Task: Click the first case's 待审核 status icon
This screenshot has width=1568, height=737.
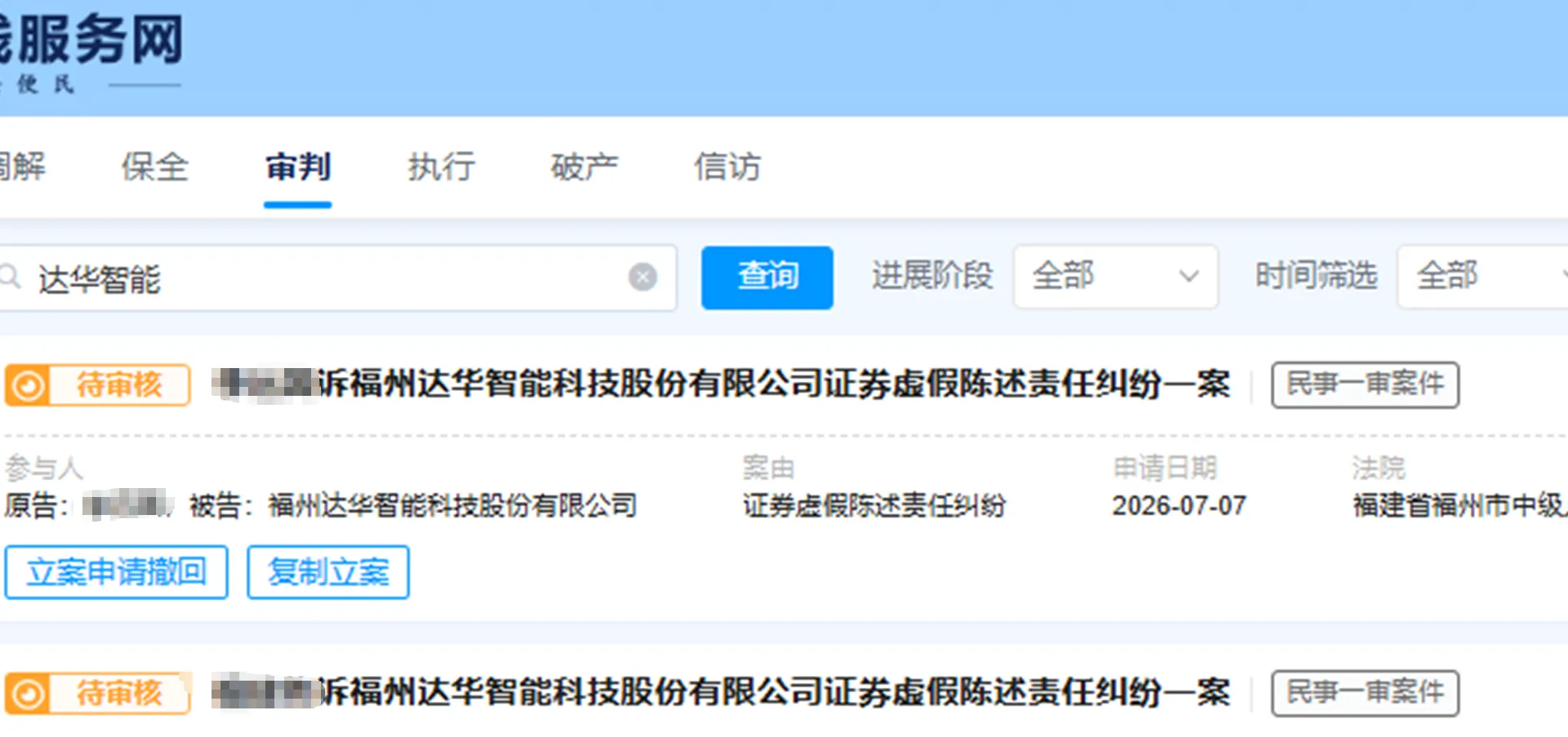Action: pos(29,385)
